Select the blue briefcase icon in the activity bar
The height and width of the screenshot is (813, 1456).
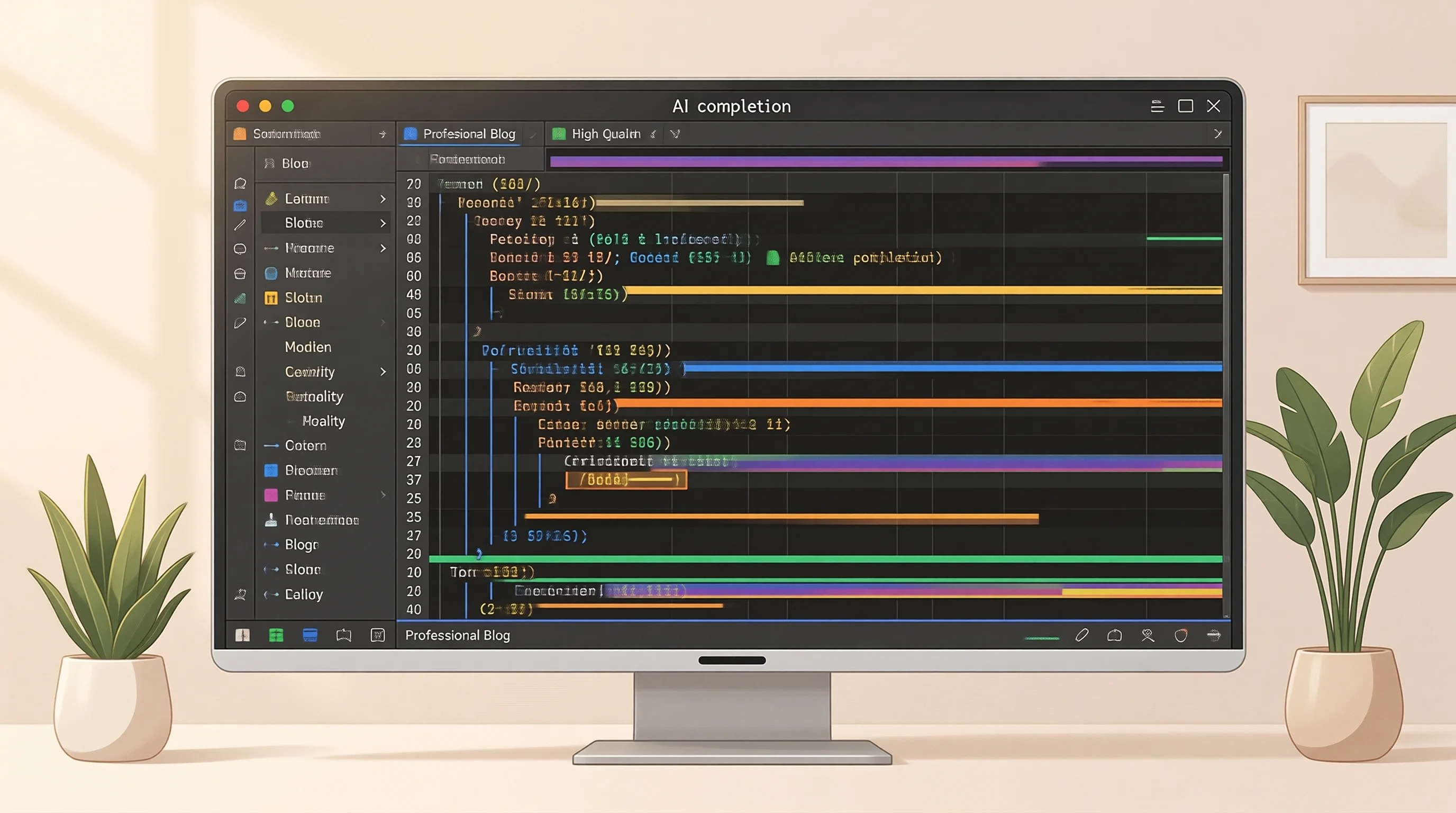[x=240, y=206]
